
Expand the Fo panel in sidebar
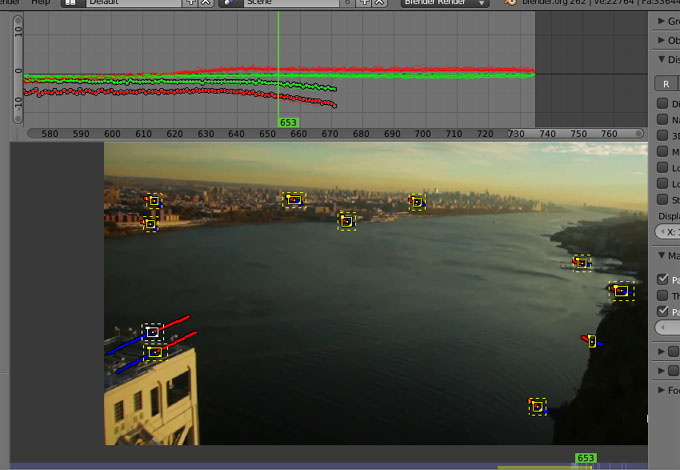tap(661, 390)
